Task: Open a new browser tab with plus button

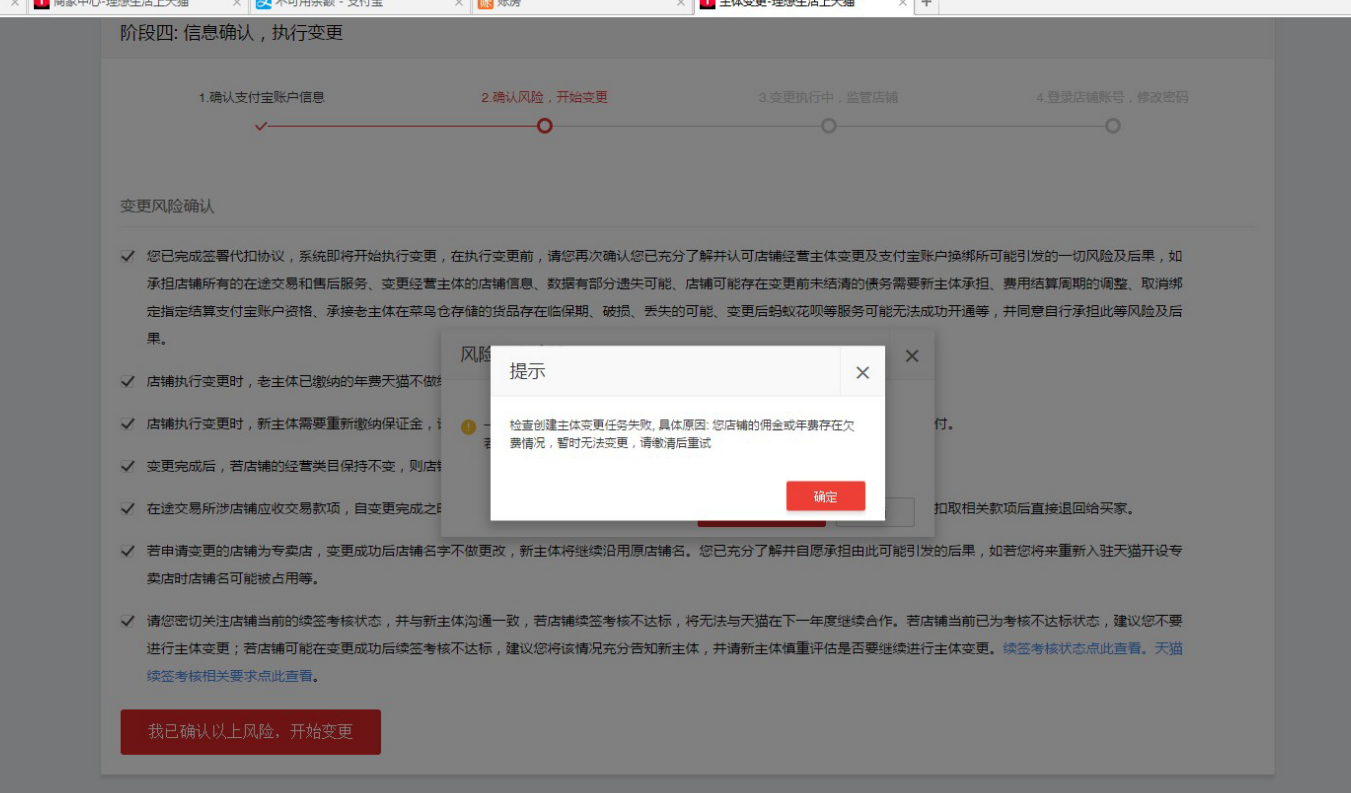Action: tap(926, 4)
